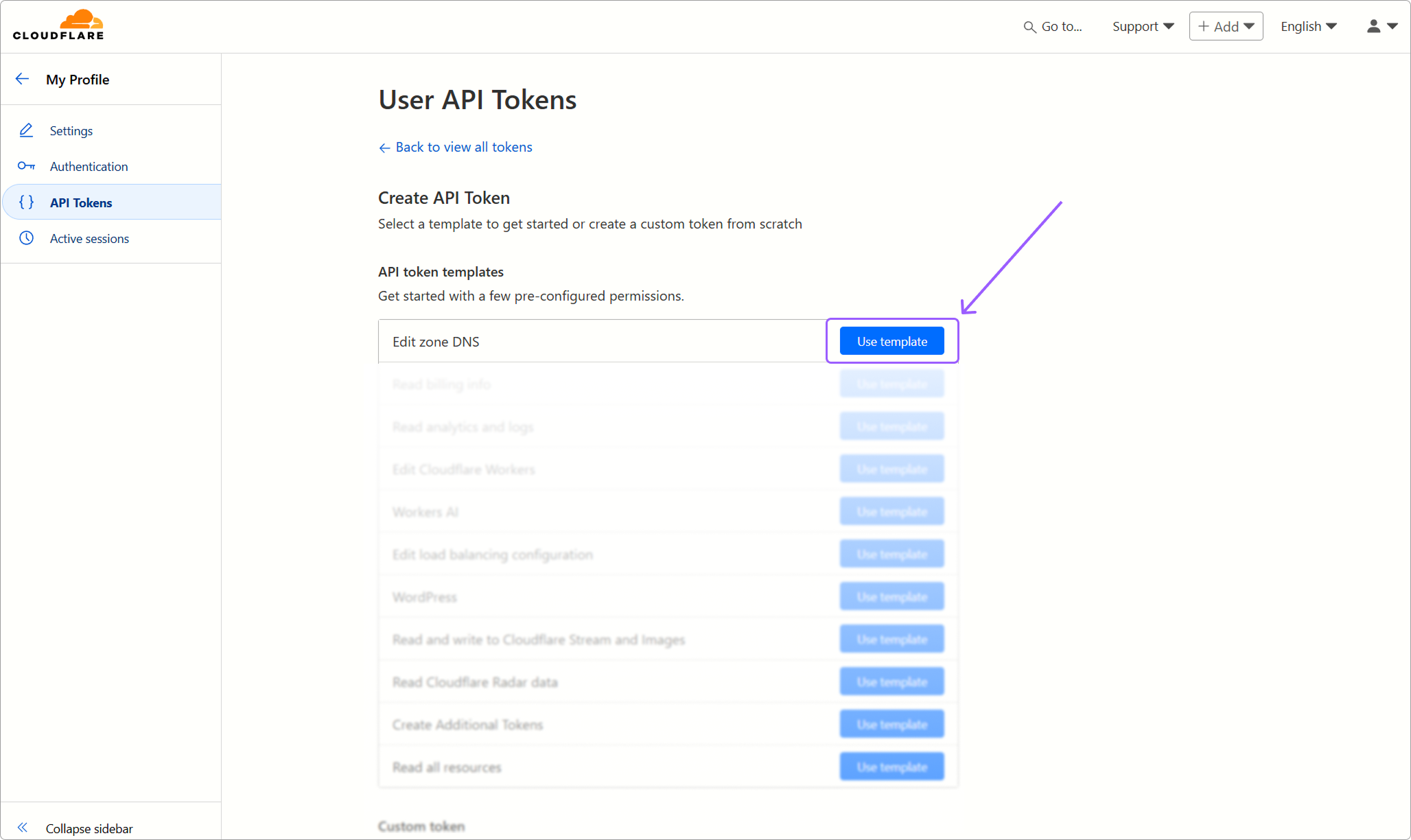Click Back to view all tokens
Image resolution: width=1411 pixels, height=840 pixels.
coord(456,147)
